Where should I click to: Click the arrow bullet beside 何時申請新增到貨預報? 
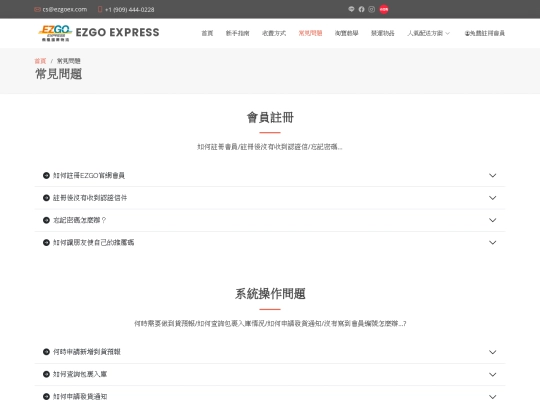(46, 352)
